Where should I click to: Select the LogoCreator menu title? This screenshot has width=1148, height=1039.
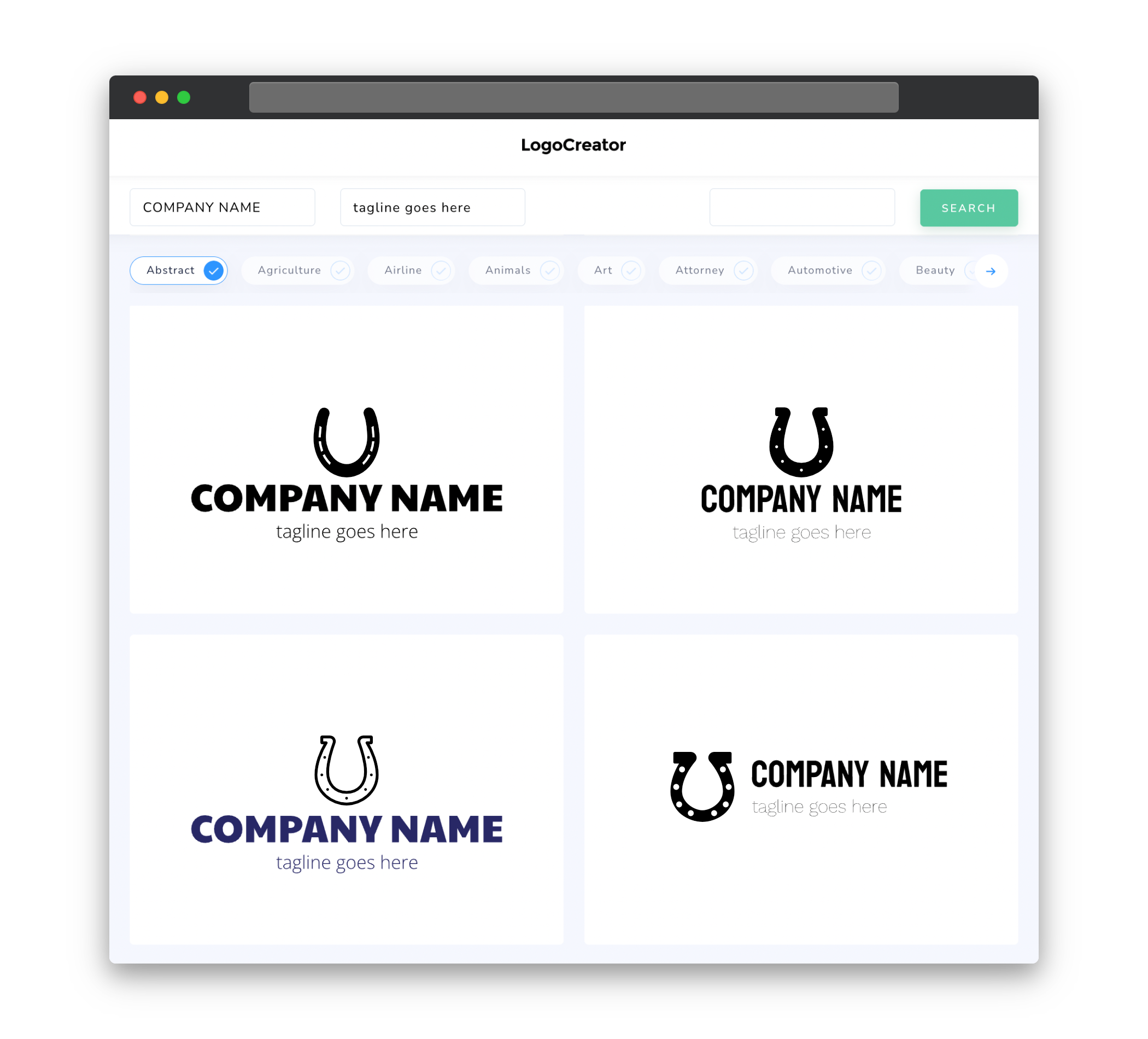tap(574, 144)
